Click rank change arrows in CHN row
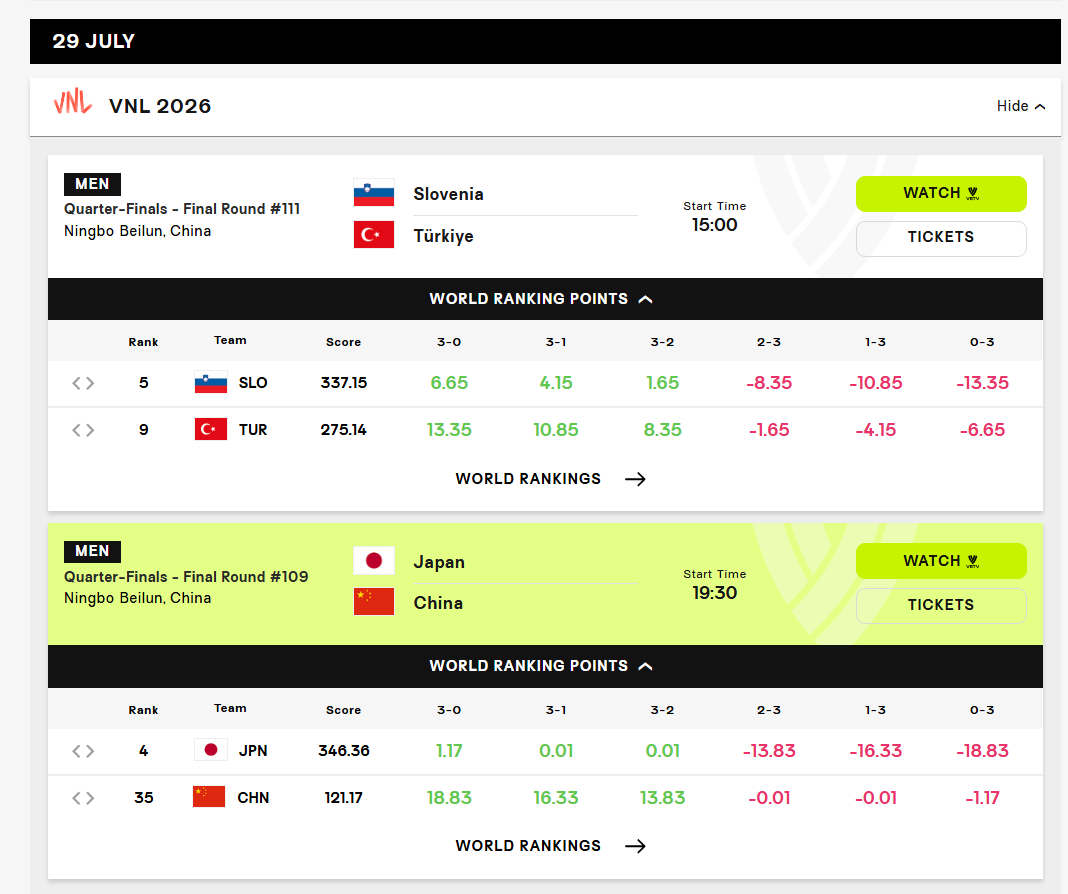 click(x=83, y=798)
